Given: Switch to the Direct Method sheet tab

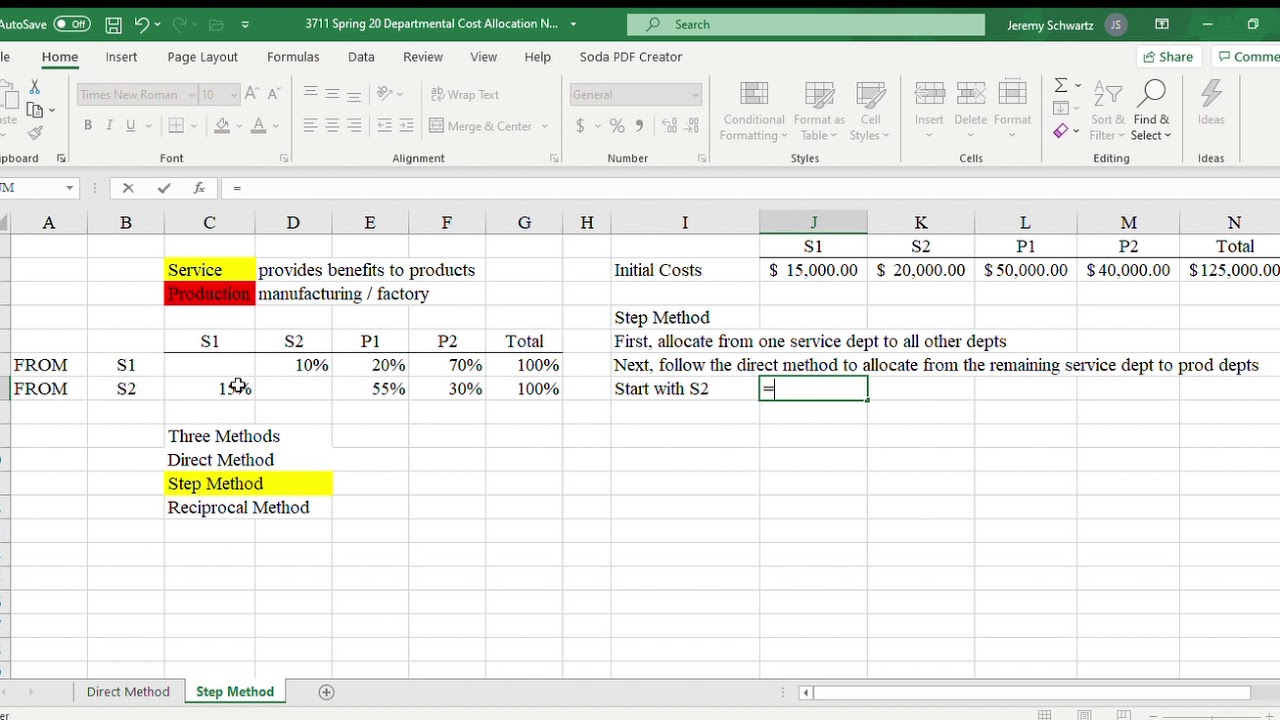Looking at the screenshot, I should [128, 692].
